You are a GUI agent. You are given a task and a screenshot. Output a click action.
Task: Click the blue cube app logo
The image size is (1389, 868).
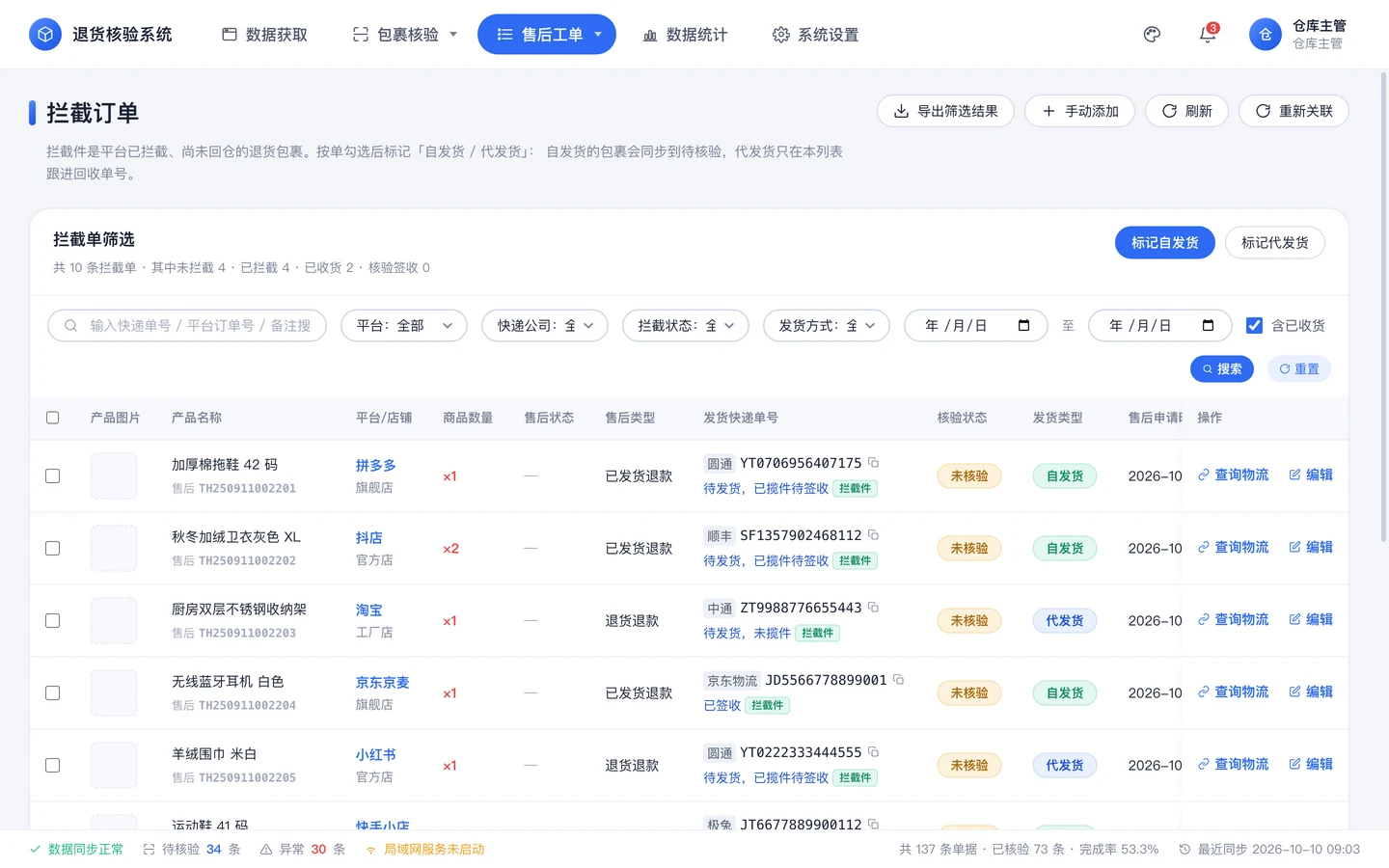click(x=44, y=35)
